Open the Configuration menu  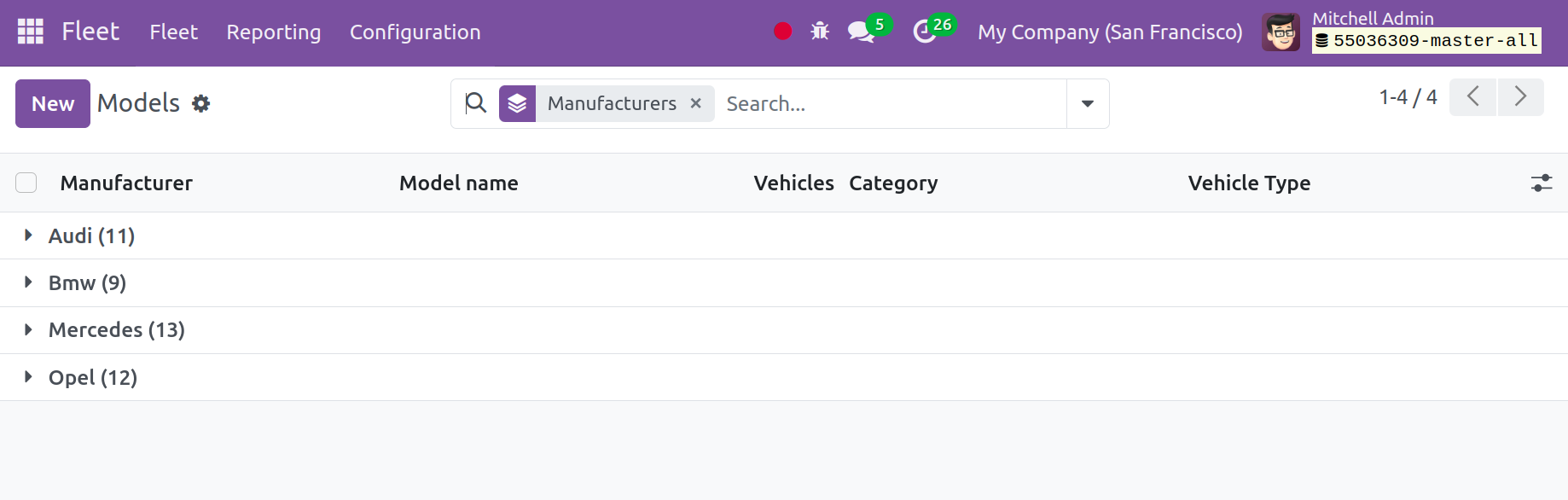tap(415, 32)
